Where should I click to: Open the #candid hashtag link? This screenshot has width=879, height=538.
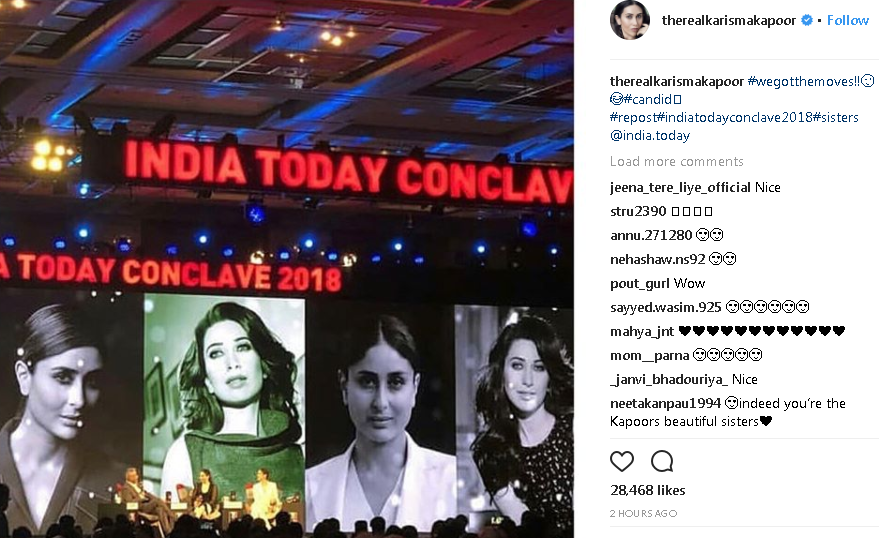coord(648,99)
